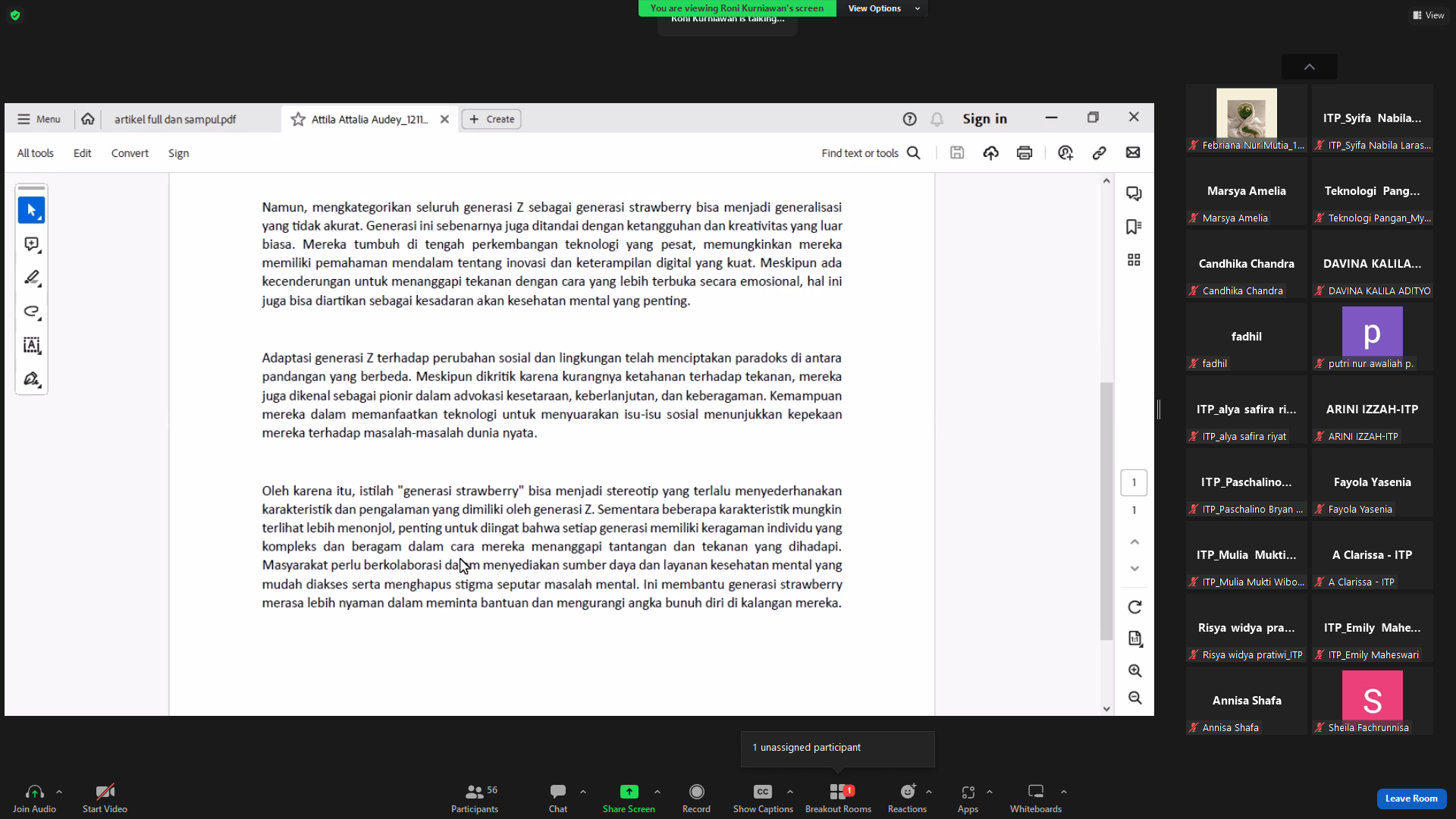This screenshot has width=1456, height=819.
Task: Click the Find text search magnifier
Action: pyautogui.click(x=914, y=153)
